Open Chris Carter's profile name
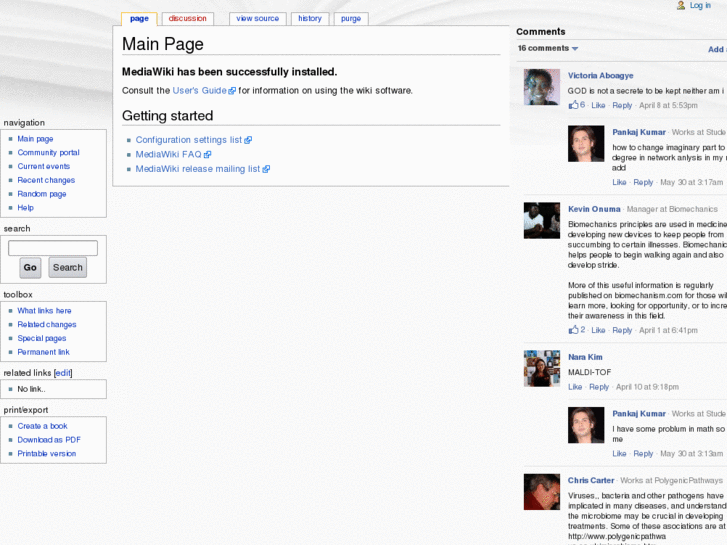Viewport: 727px width, 545px height. coord(591,481)
